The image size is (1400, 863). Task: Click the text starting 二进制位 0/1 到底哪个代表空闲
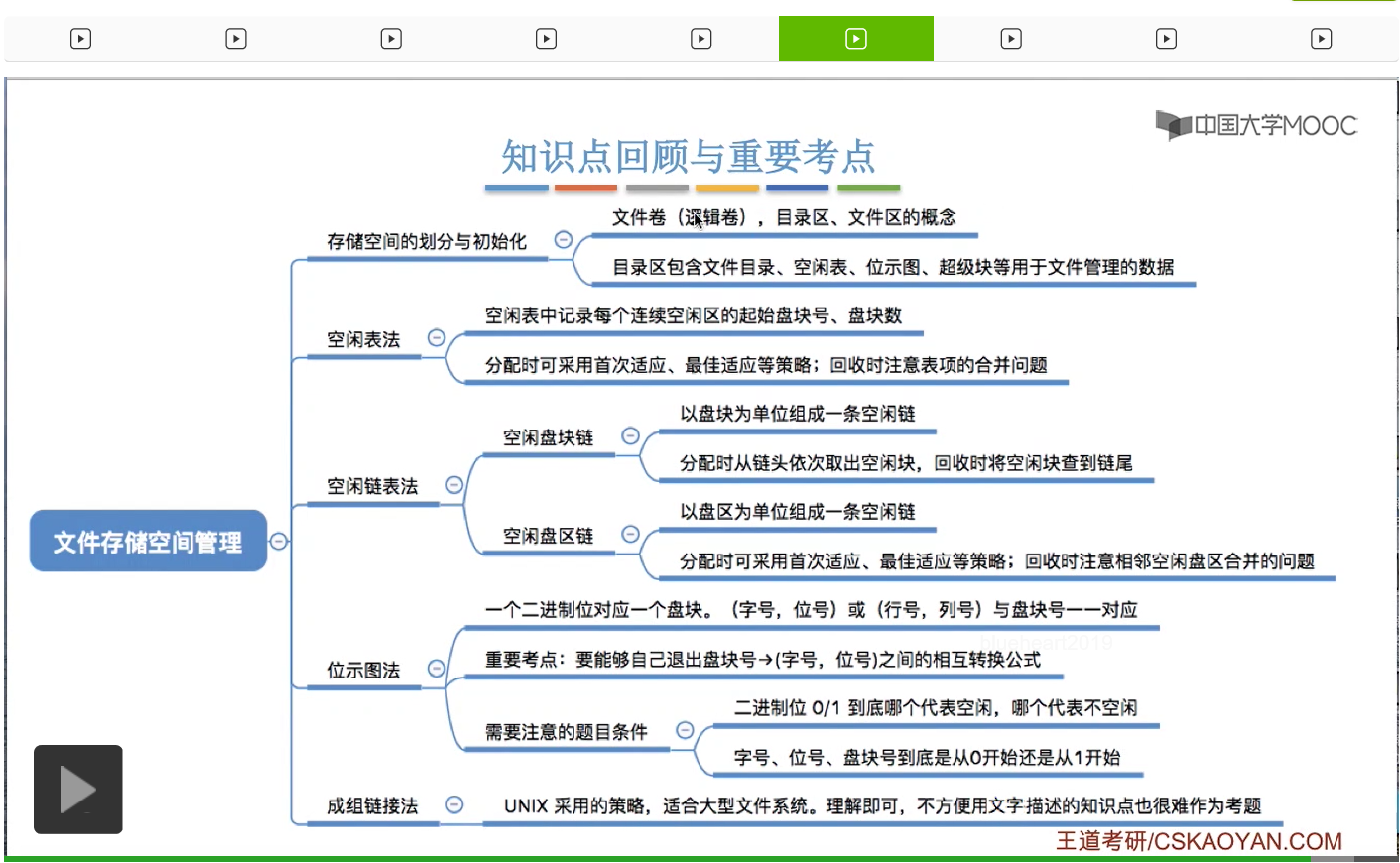coord(936,707)
